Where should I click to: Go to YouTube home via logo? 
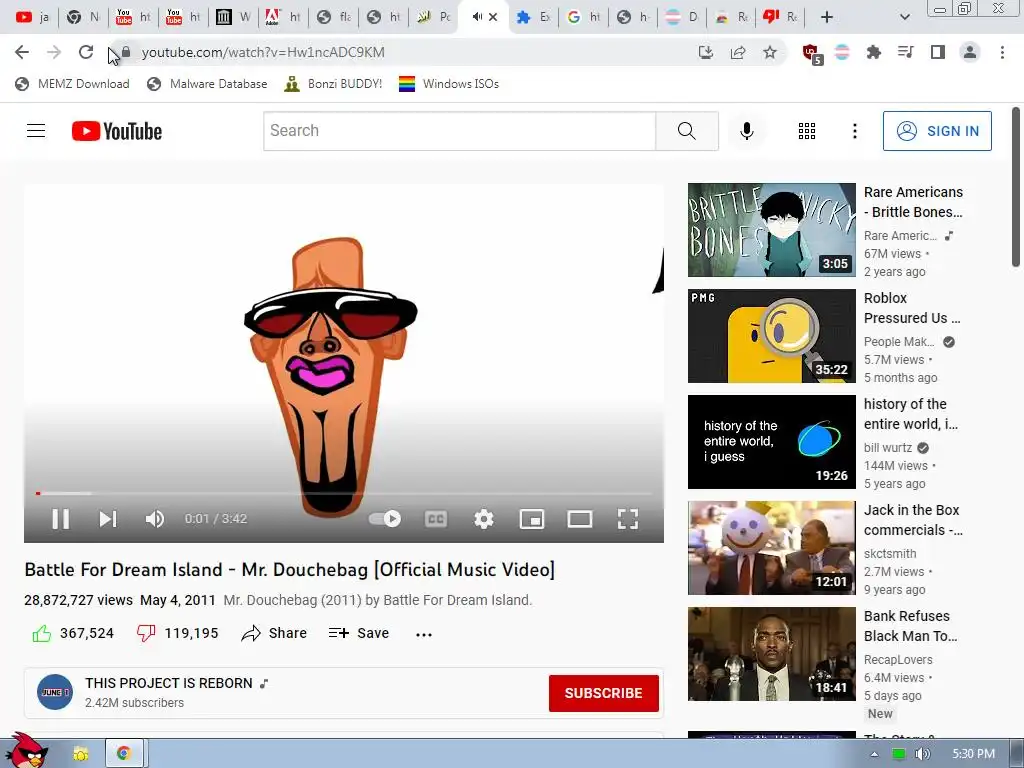(x=117, y=131)
